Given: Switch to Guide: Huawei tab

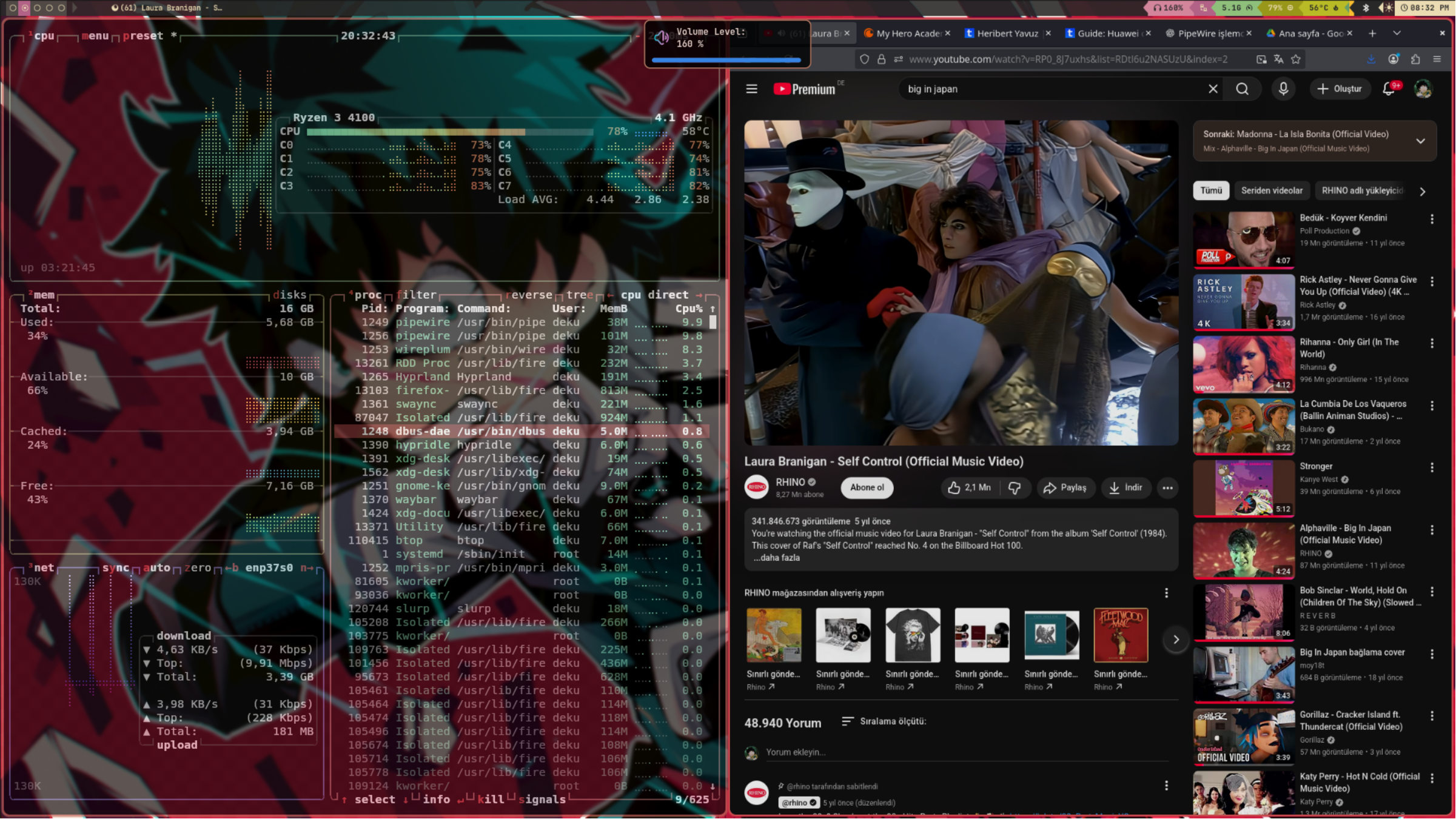Looking at the screenshot, I should (1107, 33).
